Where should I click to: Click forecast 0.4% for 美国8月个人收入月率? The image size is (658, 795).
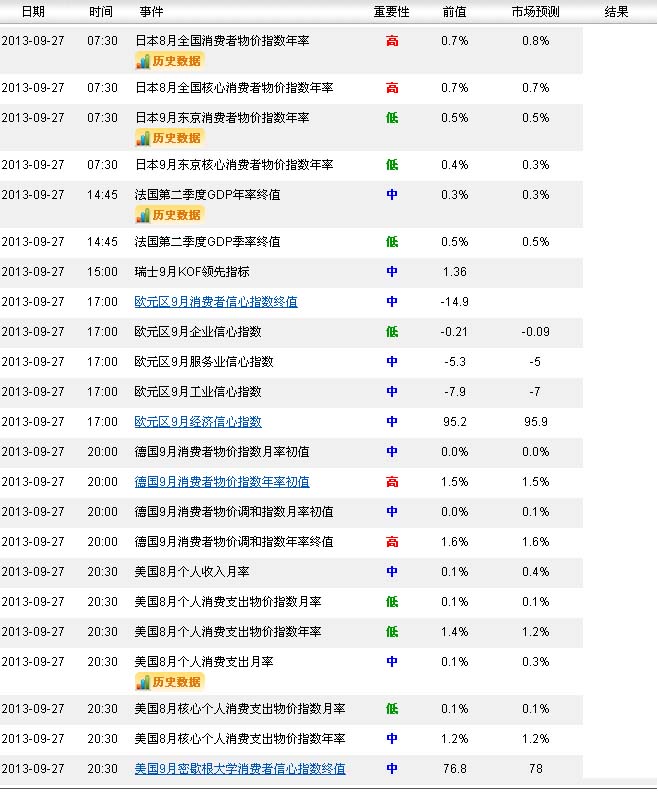pyautogui.click(x=536, y=572)
